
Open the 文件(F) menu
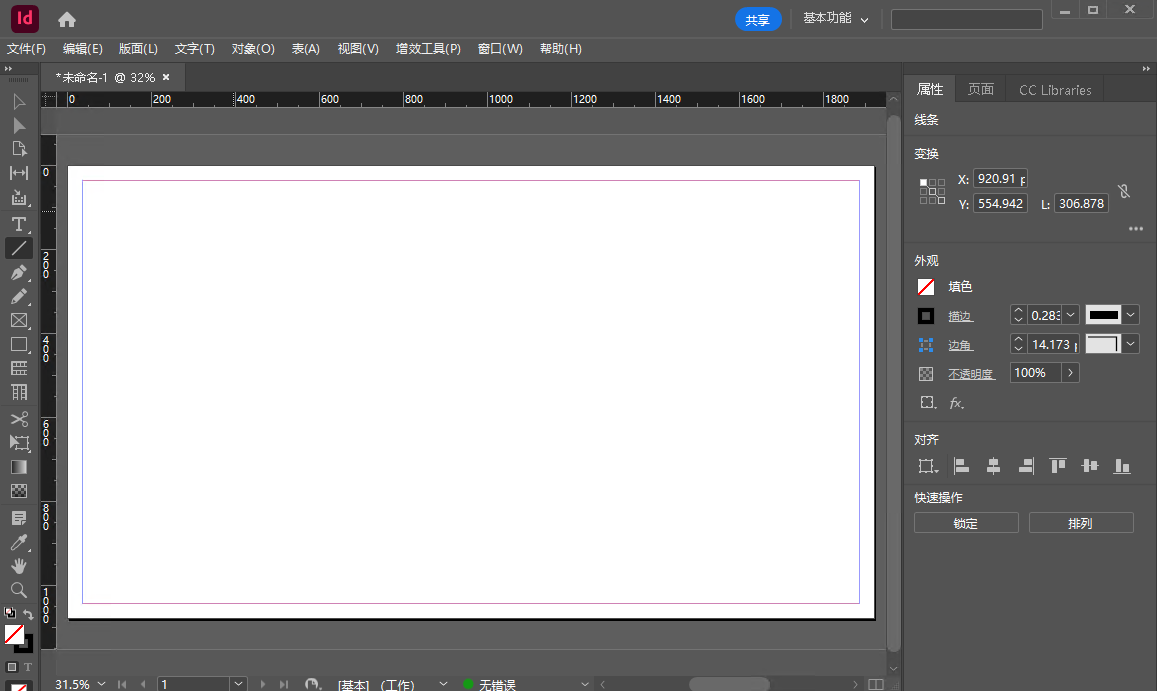(27, 49)
